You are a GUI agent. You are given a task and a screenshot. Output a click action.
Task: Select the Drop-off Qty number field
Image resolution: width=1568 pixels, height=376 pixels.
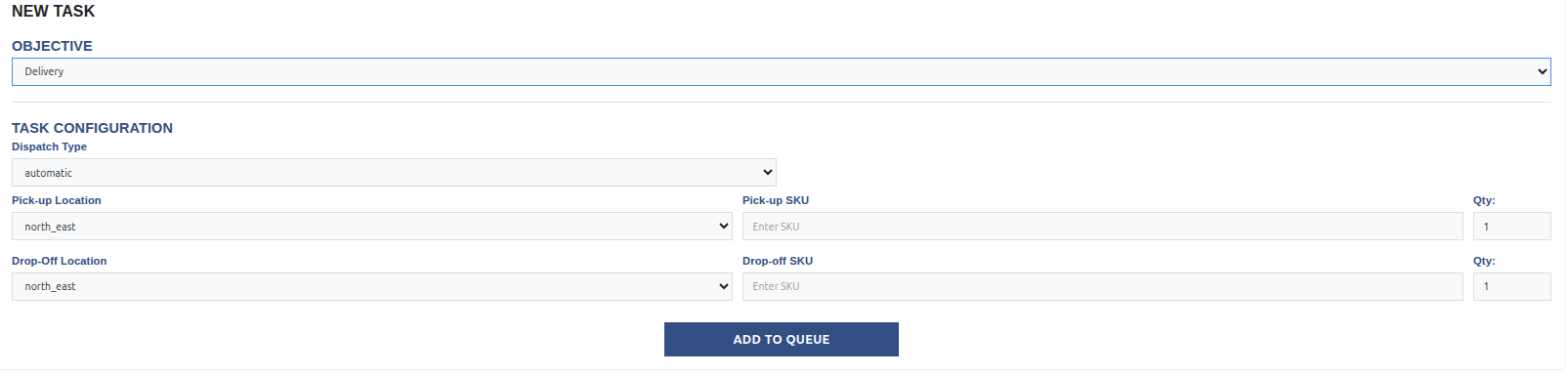[x=1511, y=286]
